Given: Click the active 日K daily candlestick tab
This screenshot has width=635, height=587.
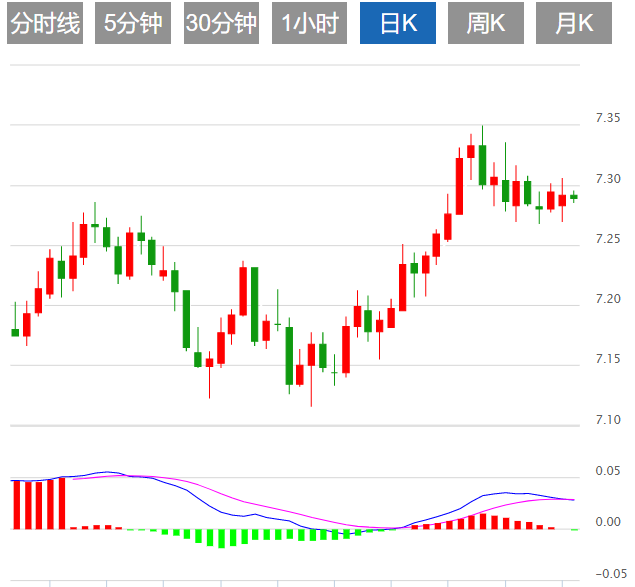Looking at the screenshot, I should coord(398,23).
